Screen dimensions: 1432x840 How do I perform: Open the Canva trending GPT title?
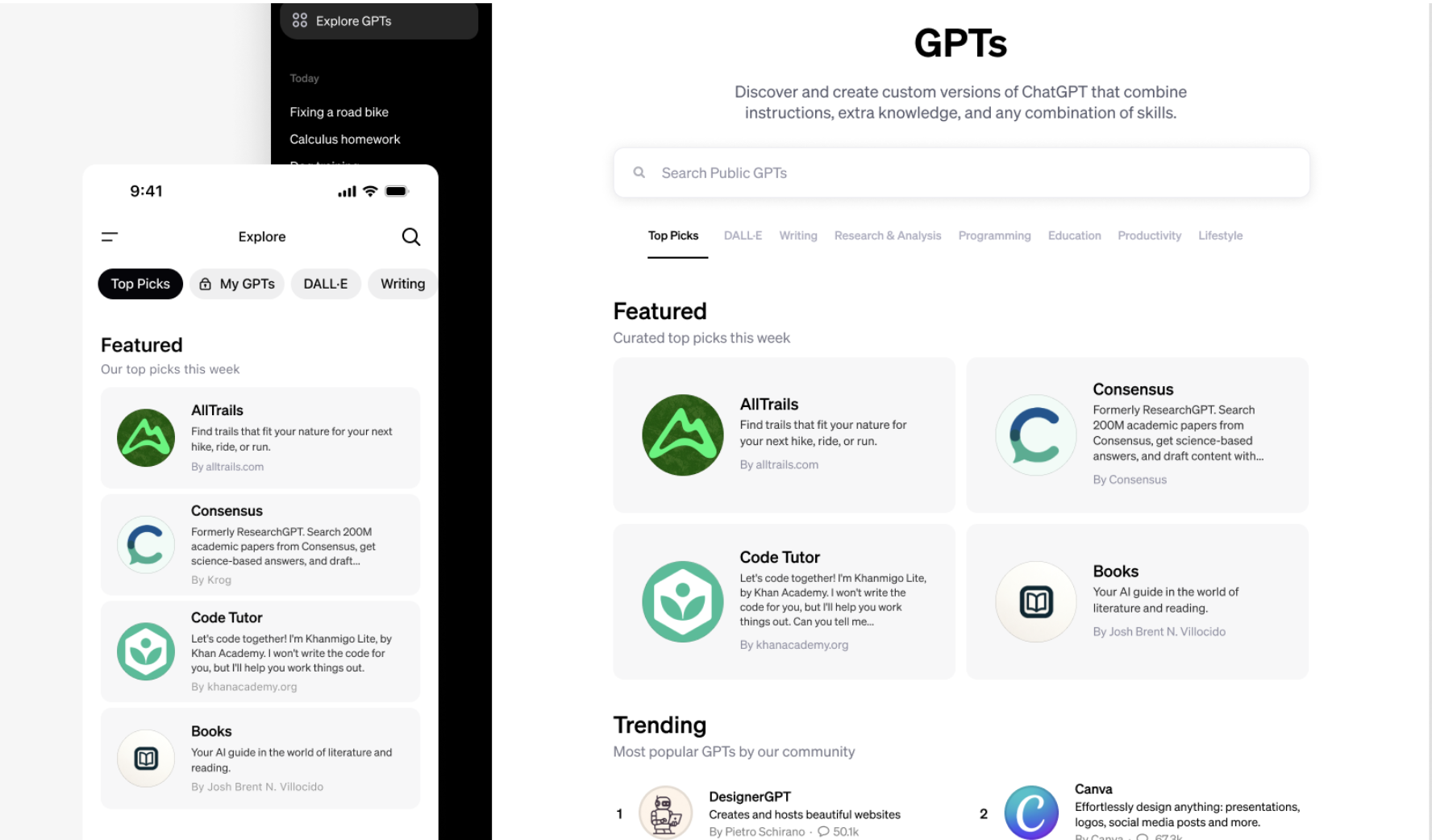[1093, 789]
